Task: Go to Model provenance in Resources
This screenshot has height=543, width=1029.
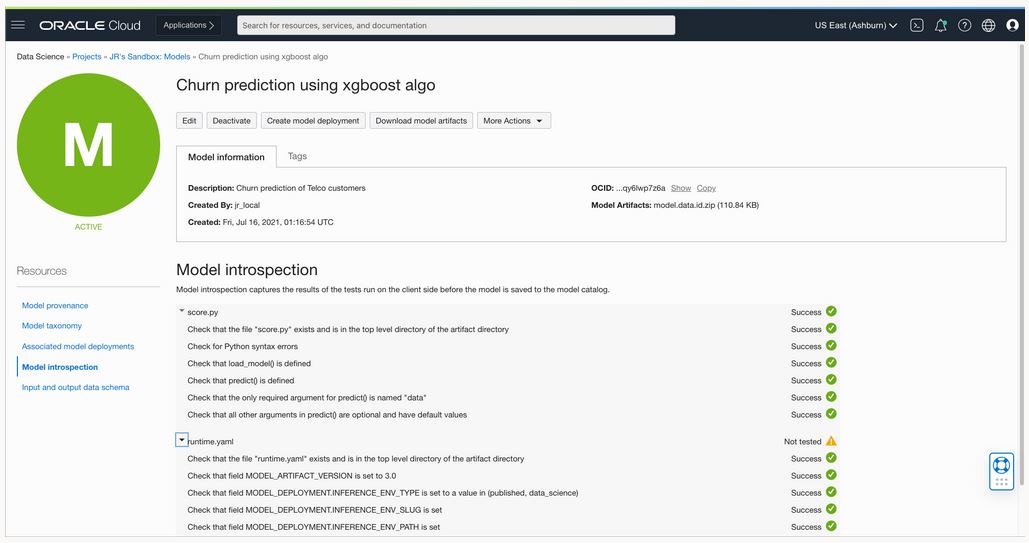Action: click(x=55, y=306)
